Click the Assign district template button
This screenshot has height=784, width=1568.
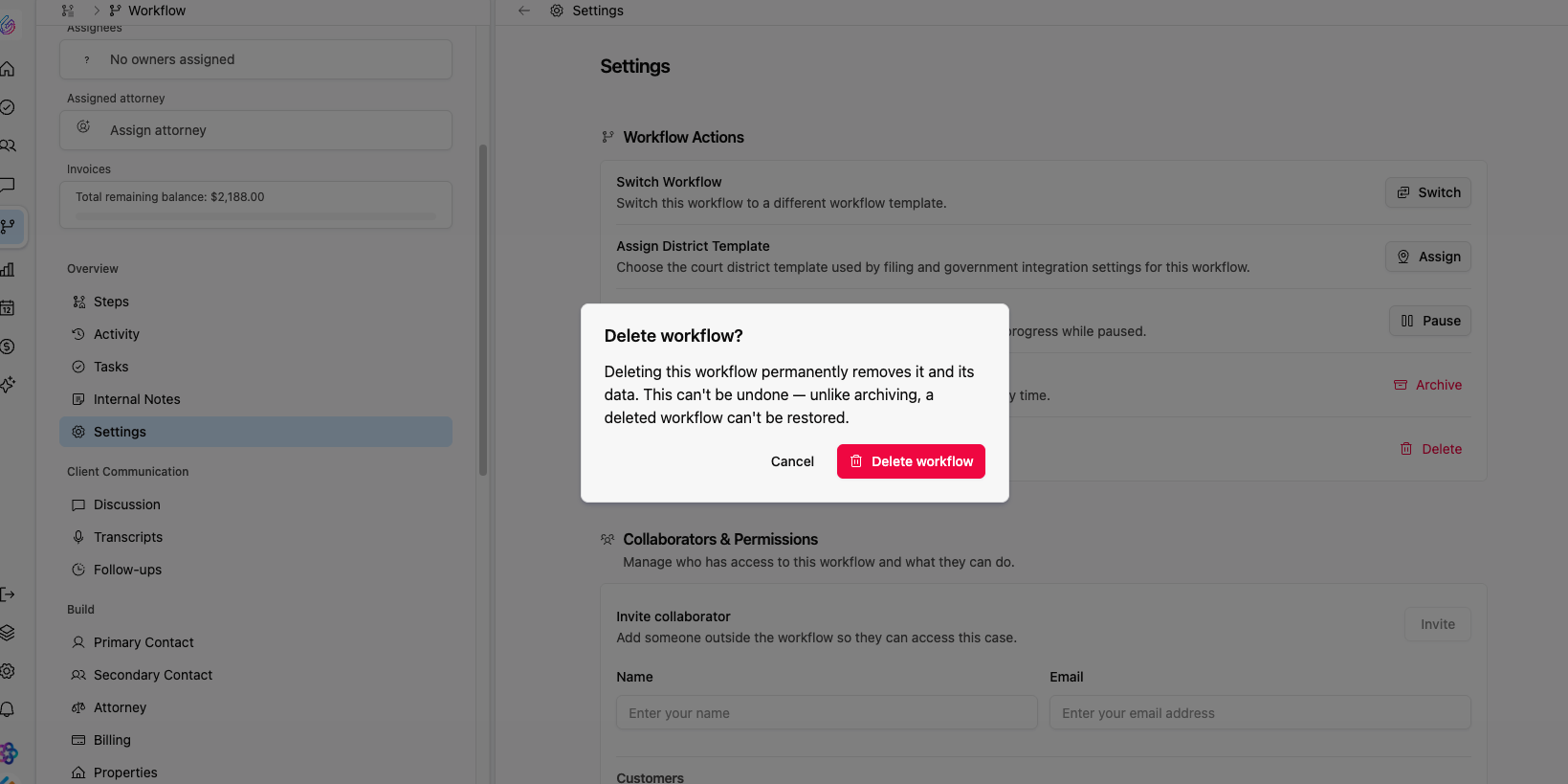click(x=1428, y=257)
